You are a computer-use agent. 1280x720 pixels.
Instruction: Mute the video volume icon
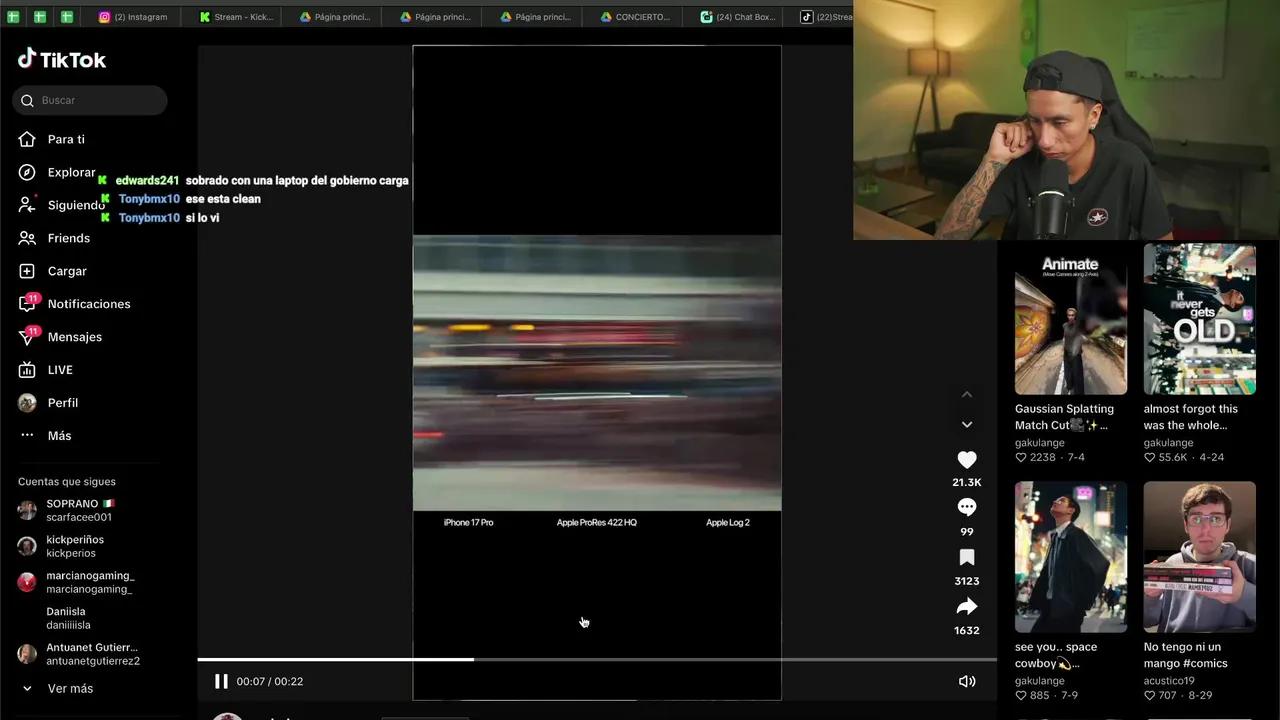click(x=967, y=681)
